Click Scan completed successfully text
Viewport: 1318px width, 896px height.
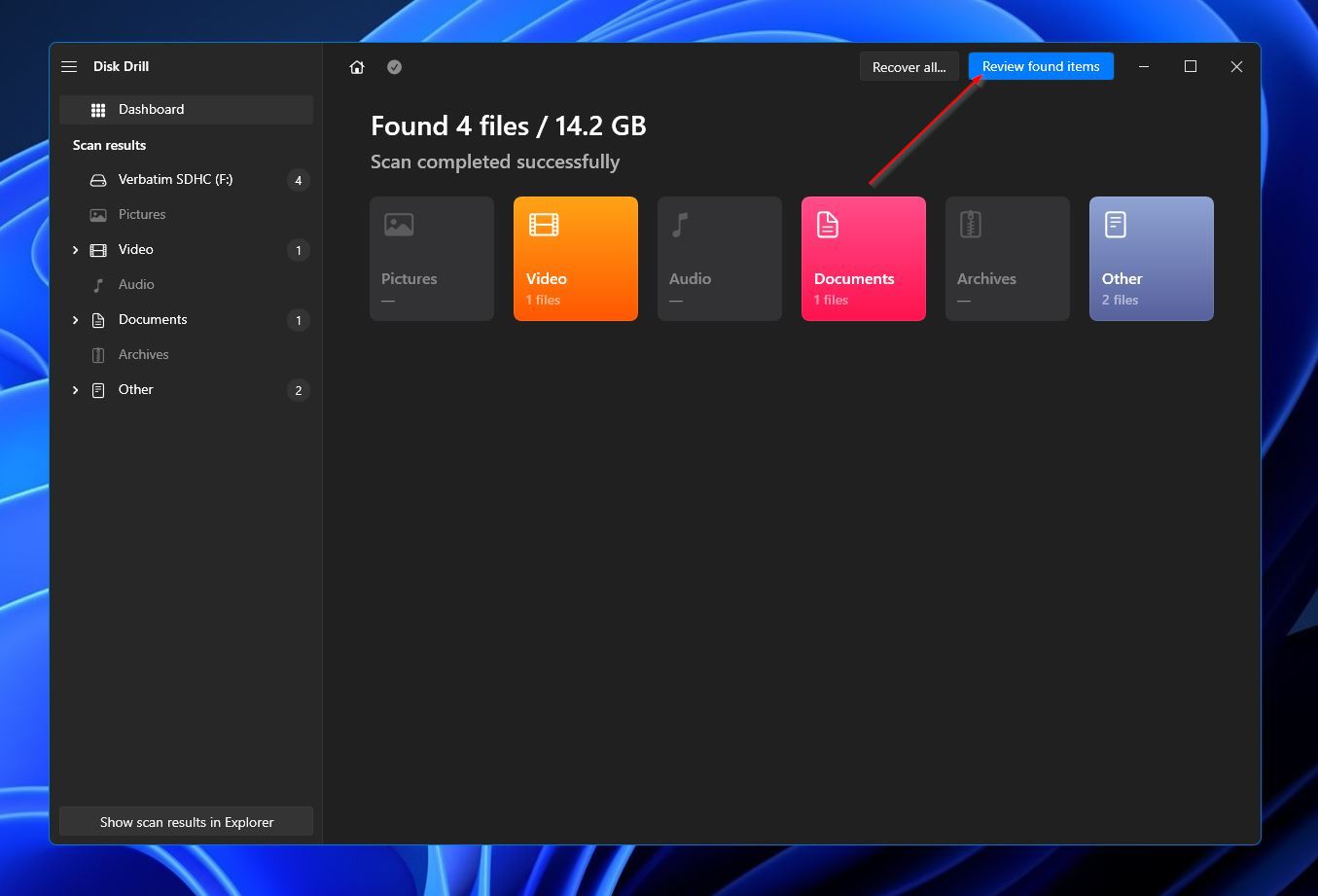click(x=495, y=161)
